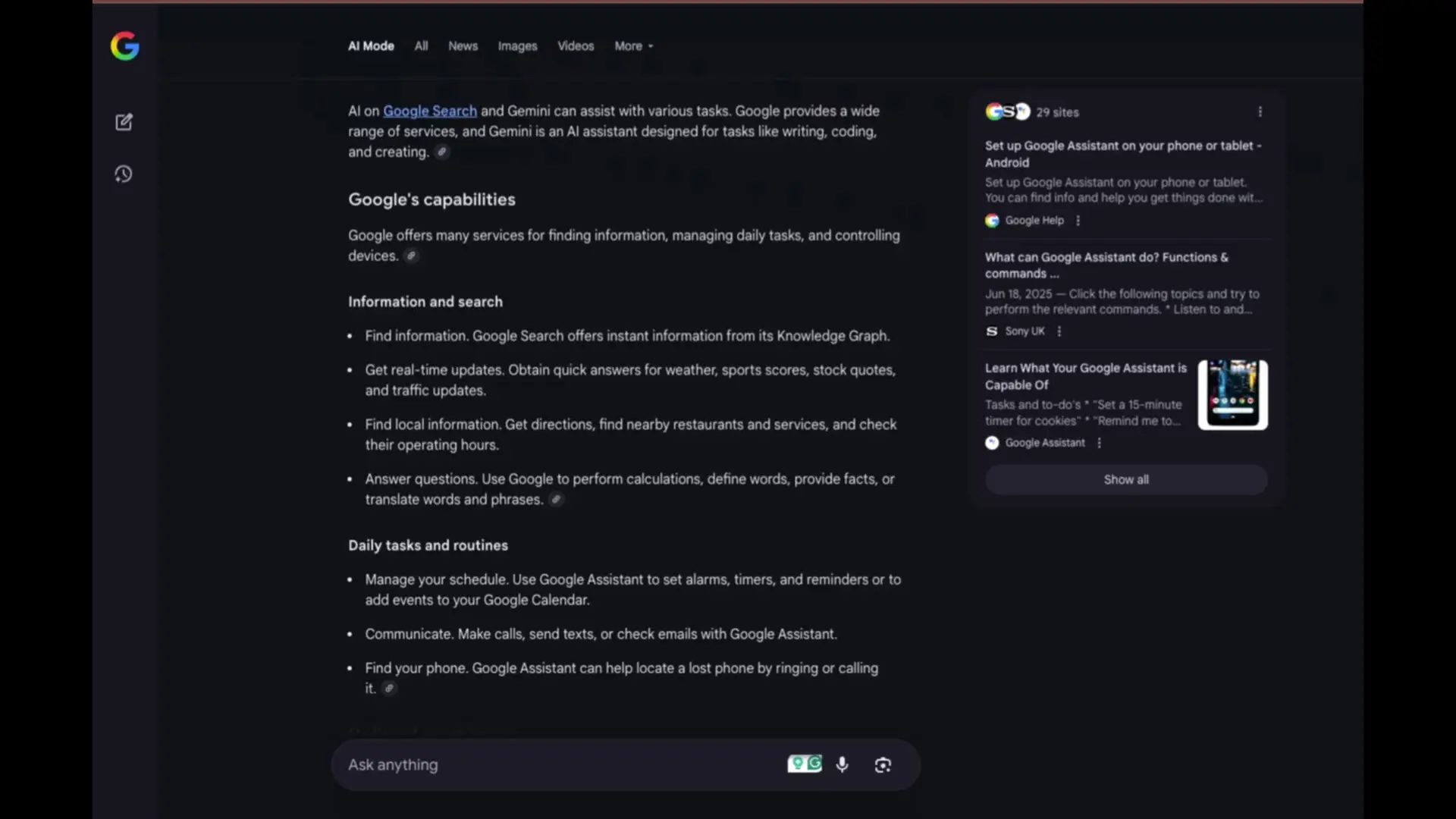
Task: Open AI Mode history
Action: (x=124, y=174)
